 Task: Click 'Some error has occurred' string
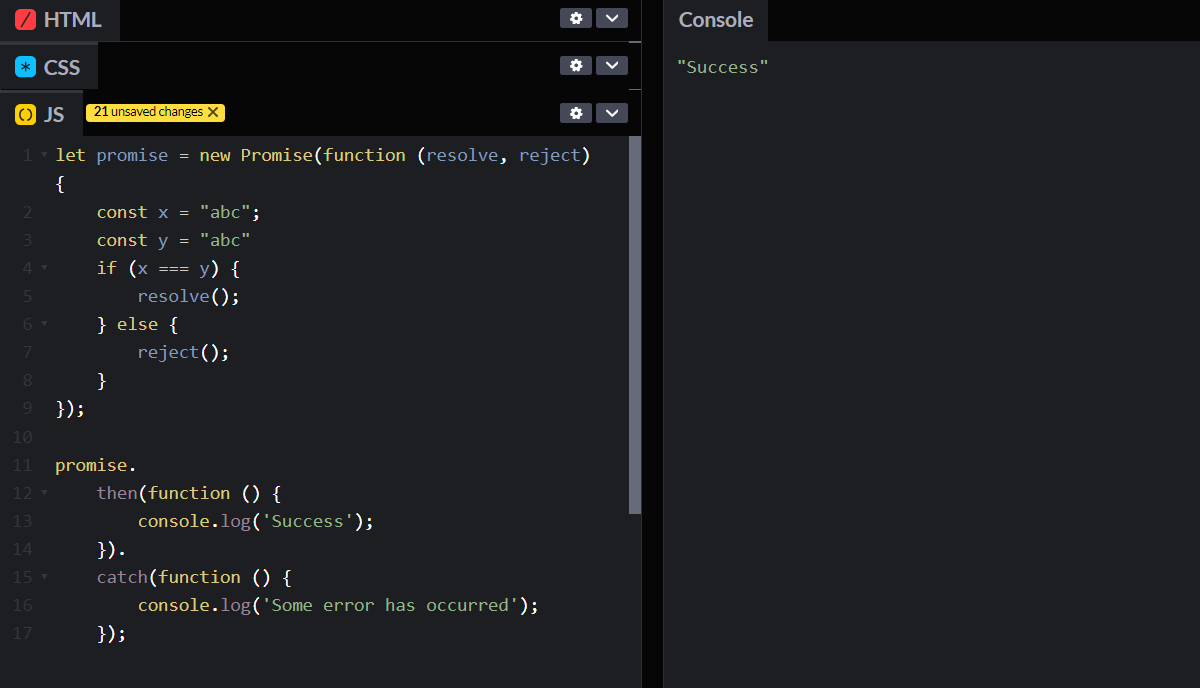(x=390, y=605)
